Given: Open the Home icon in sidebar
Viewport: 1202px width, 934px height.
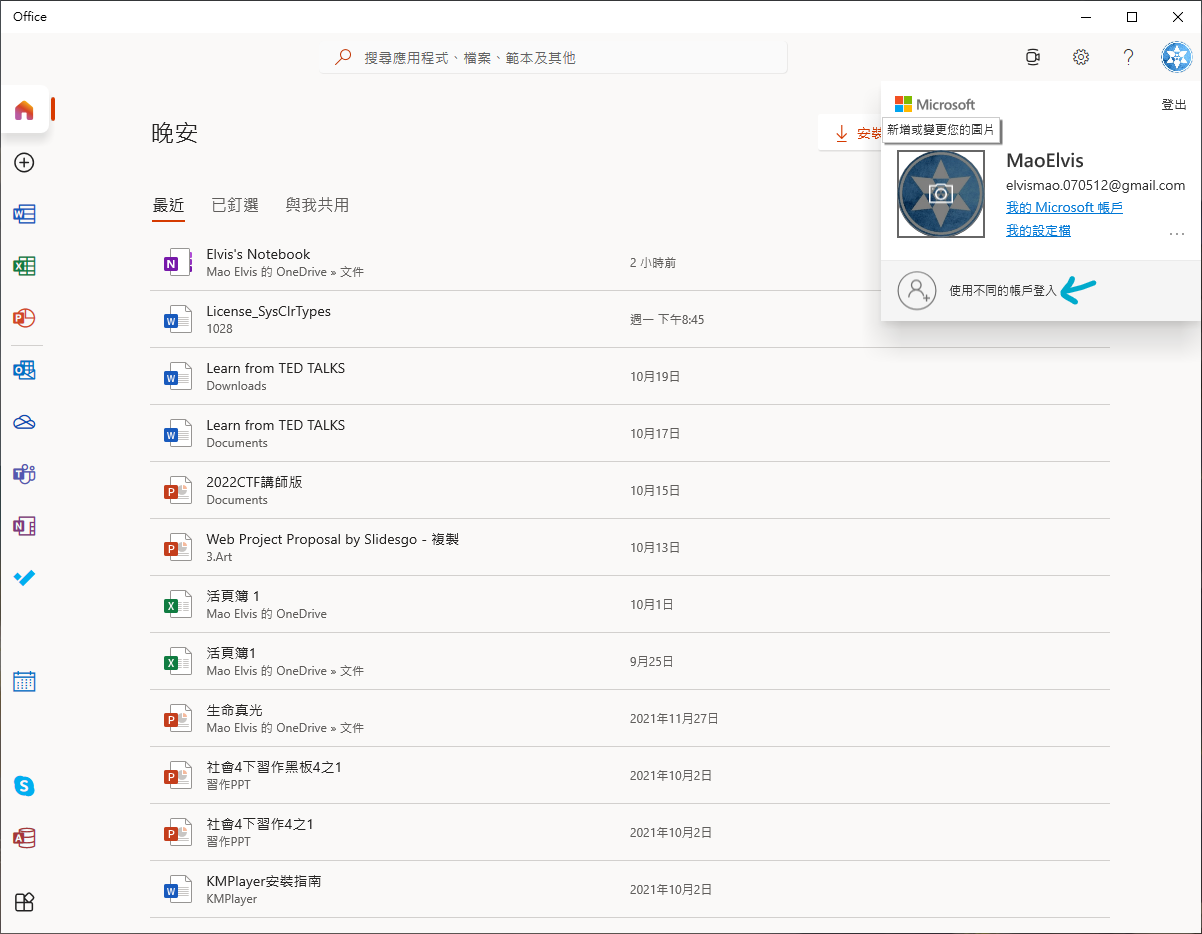Looking at the screenshot, I should point(24,110).
